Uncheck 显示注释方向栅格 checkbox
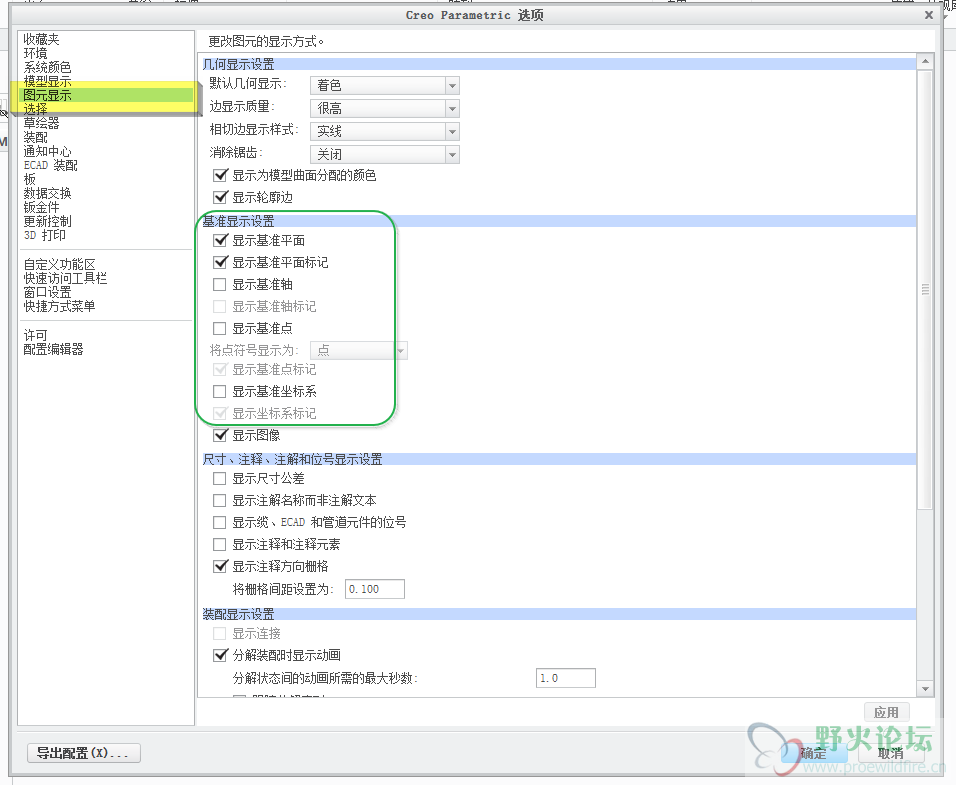Image resolution: width=956 pixels, height=785 pixels. [220, 566]
